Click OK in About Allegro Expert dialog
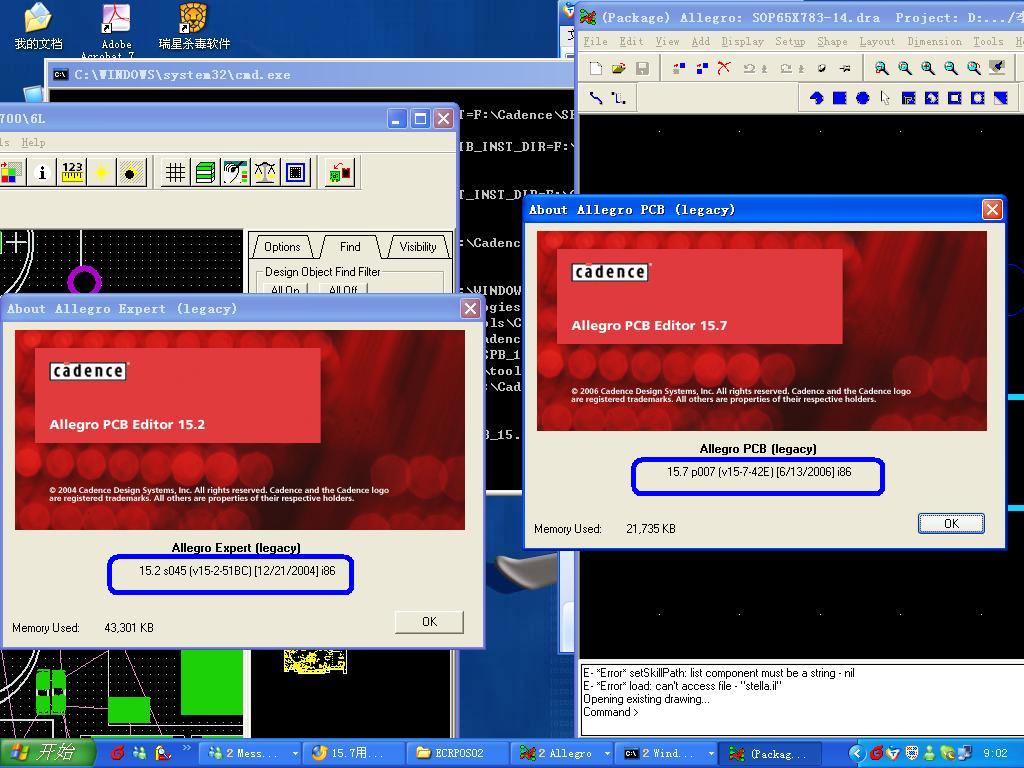Screen dimensions: 1024x768 429,622
